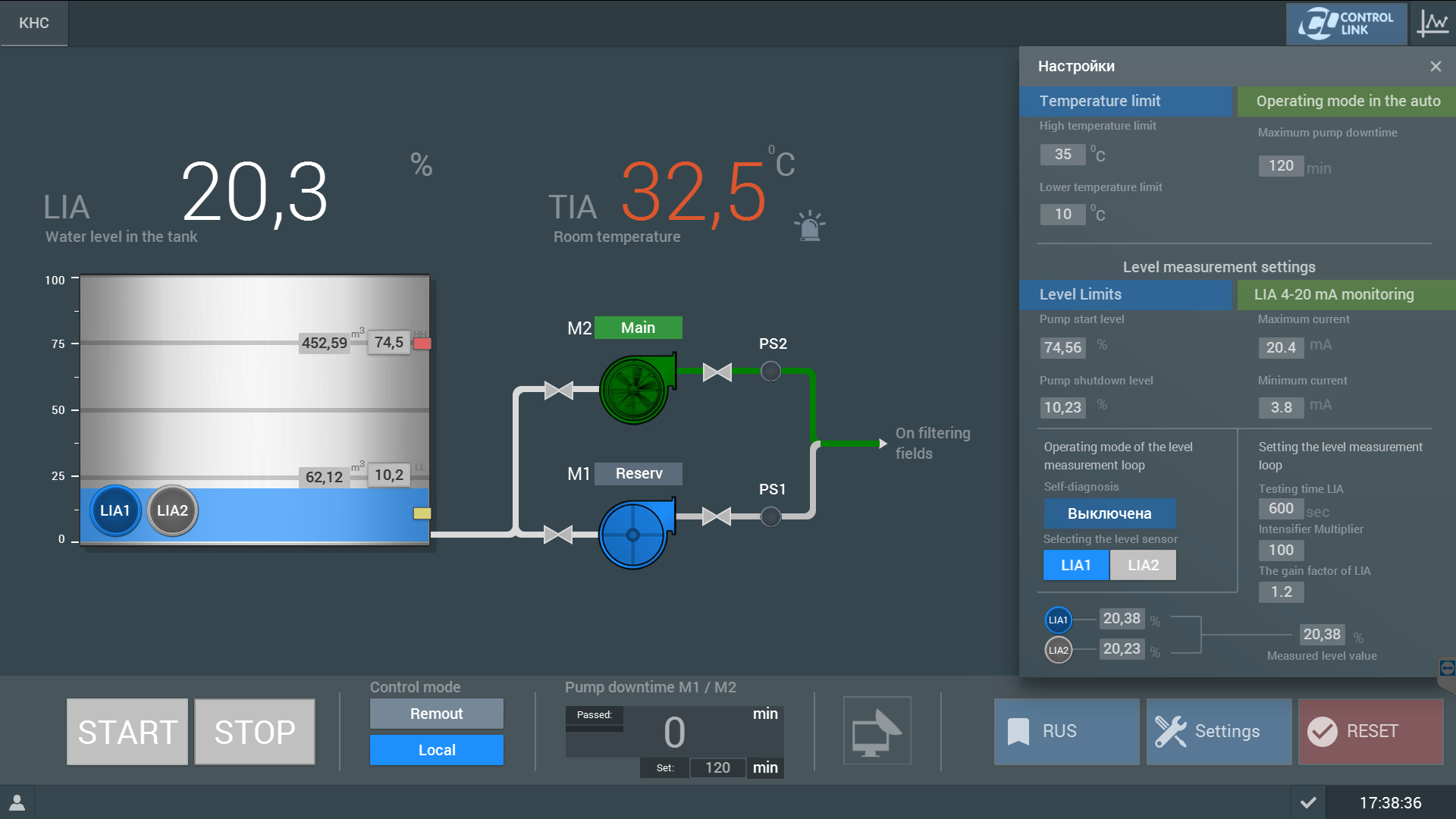
Task: Click the PS2 pressure sensor indicator
Action: [770, 372]
